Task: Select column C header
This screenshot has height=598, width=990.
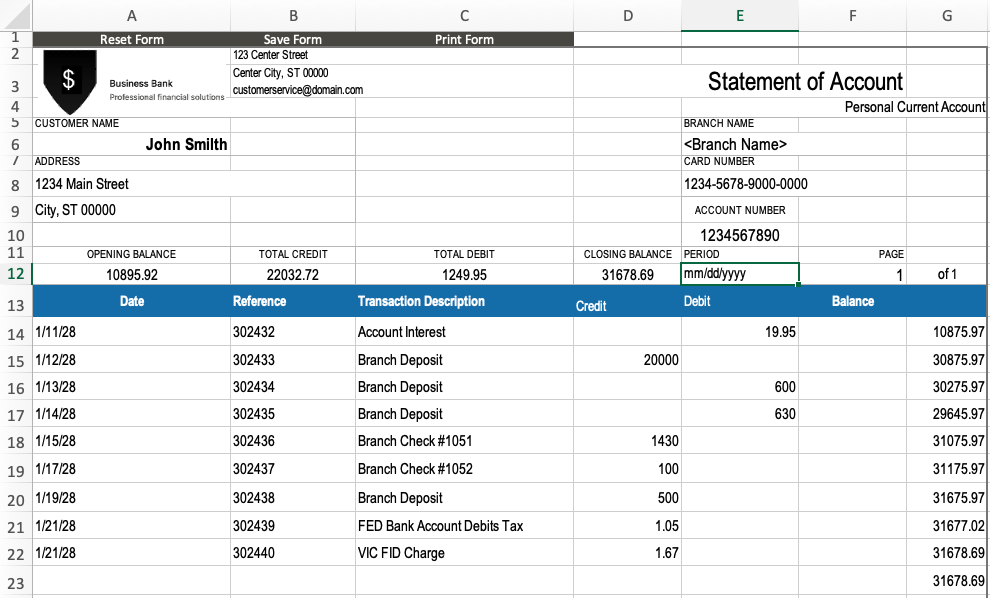Action: coord(464,16)
